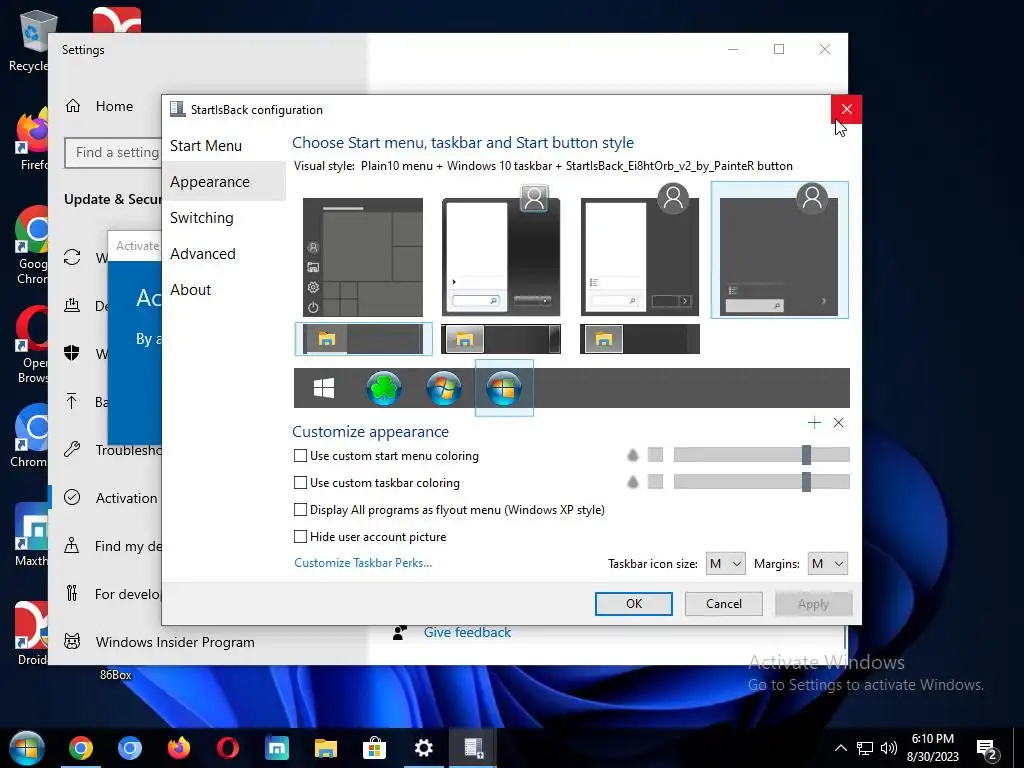Click the start menu color droplet icon
Screen dimensions: 1024x768
(x=632, y=455)
